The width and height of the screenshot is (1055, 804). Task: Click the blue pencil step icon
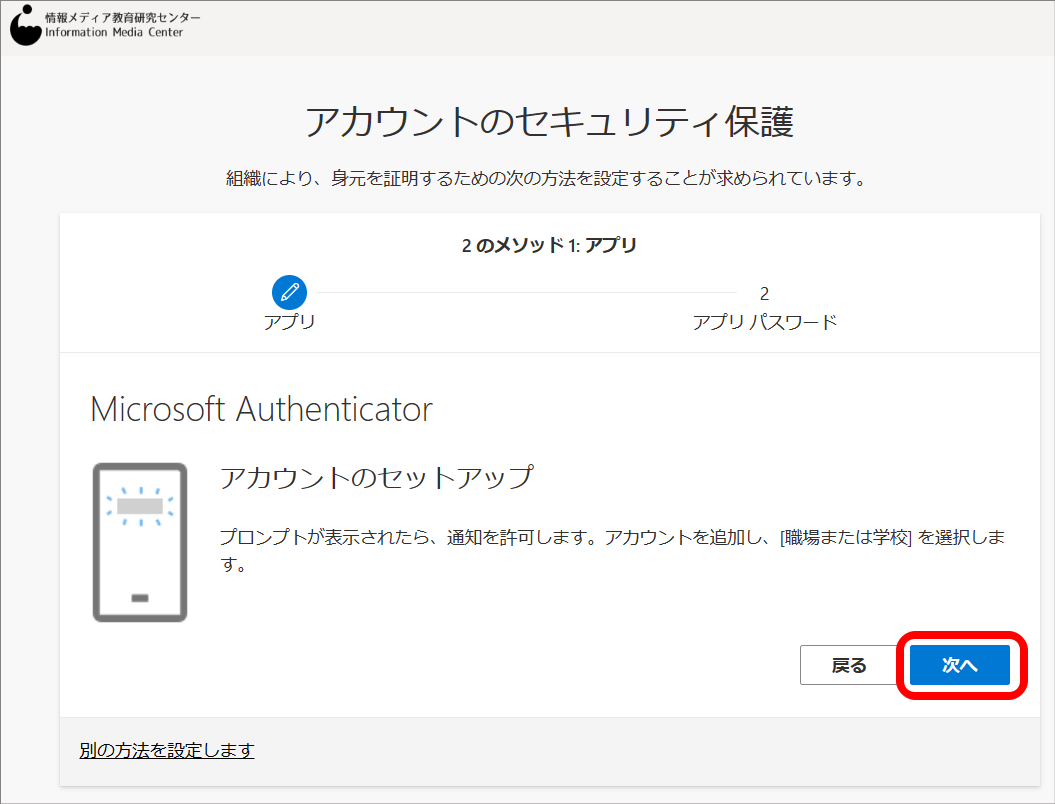click(289, 293)
